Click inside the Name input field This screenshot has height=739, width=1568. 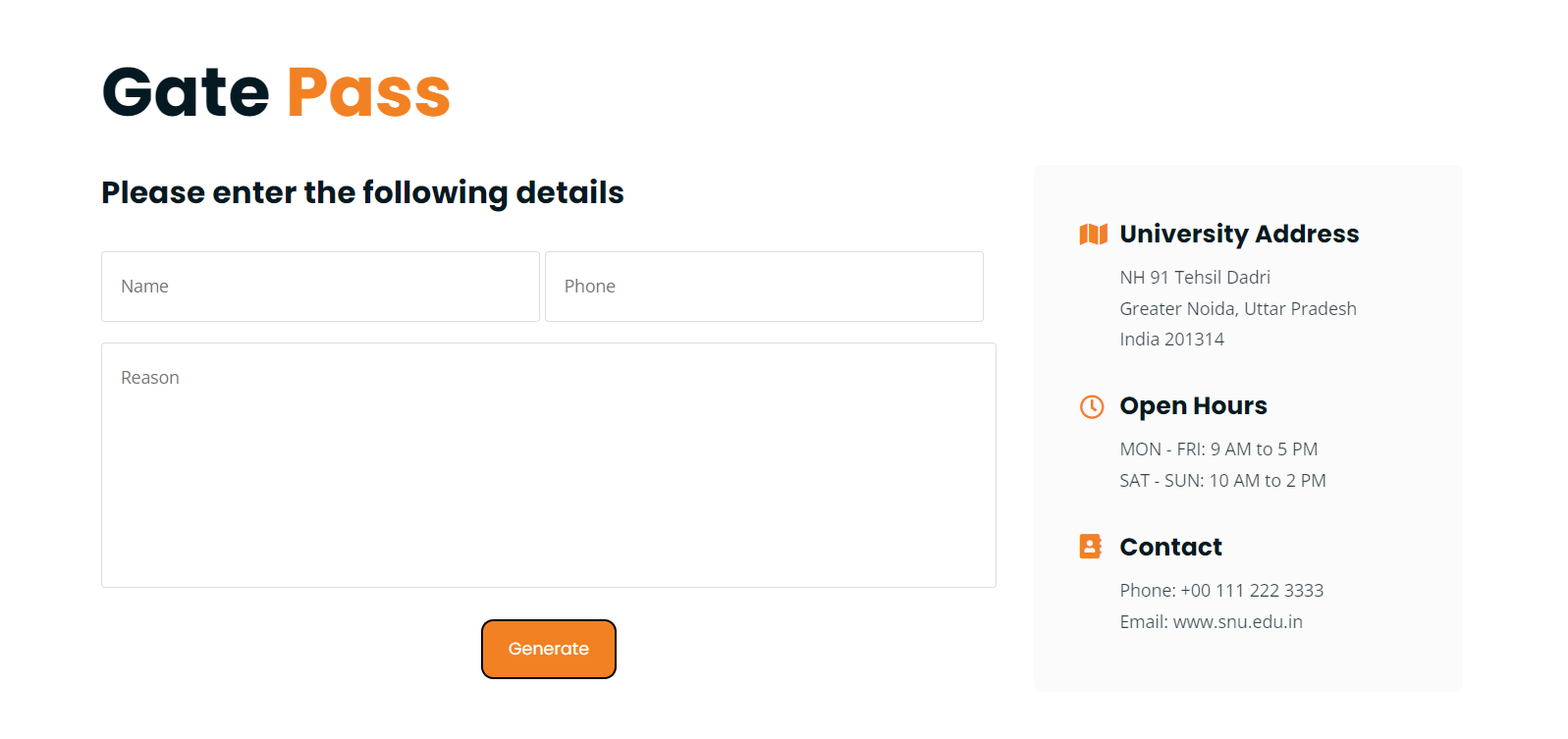coord(319,286)
